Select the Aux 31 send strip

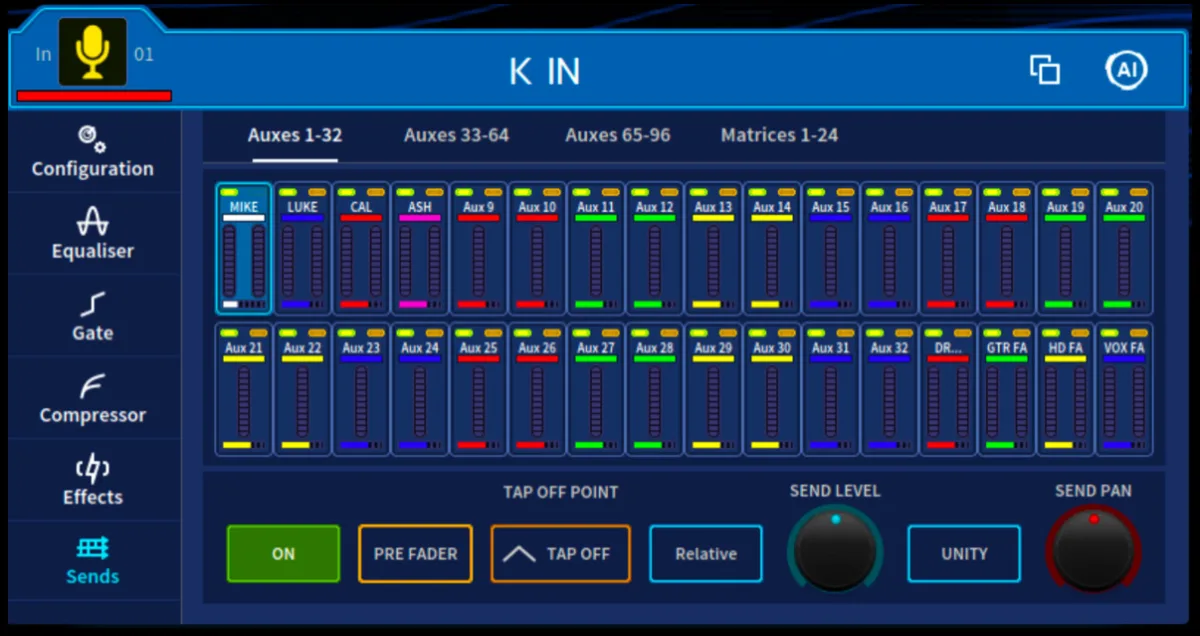[831, 390]
